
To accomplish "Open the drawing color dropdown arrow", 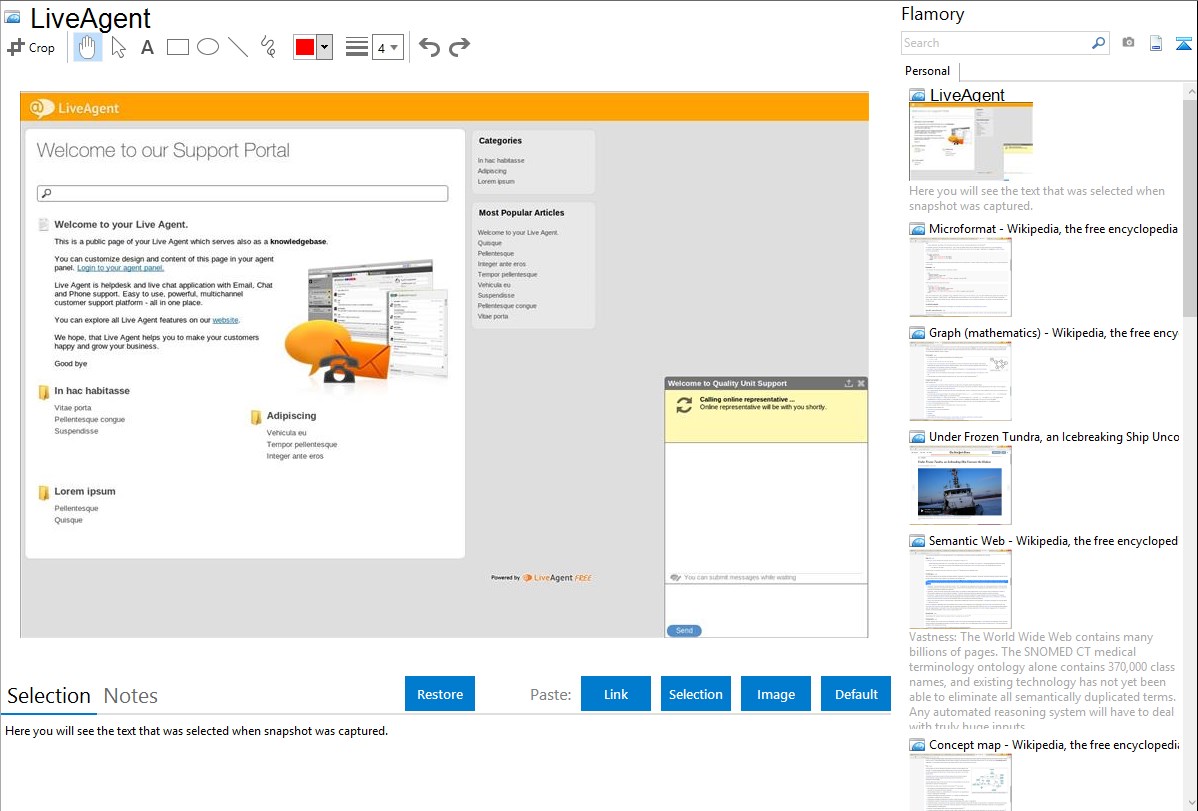I will coord(325,47).
